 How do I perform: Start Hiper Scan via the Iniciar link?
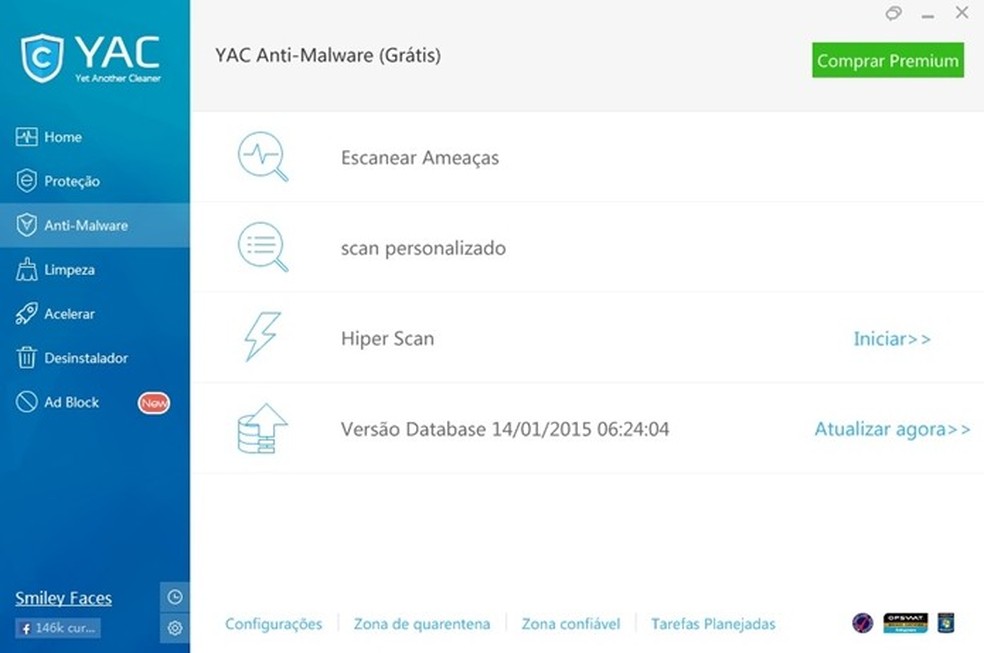pyautogui.click(x=891, y=338)
